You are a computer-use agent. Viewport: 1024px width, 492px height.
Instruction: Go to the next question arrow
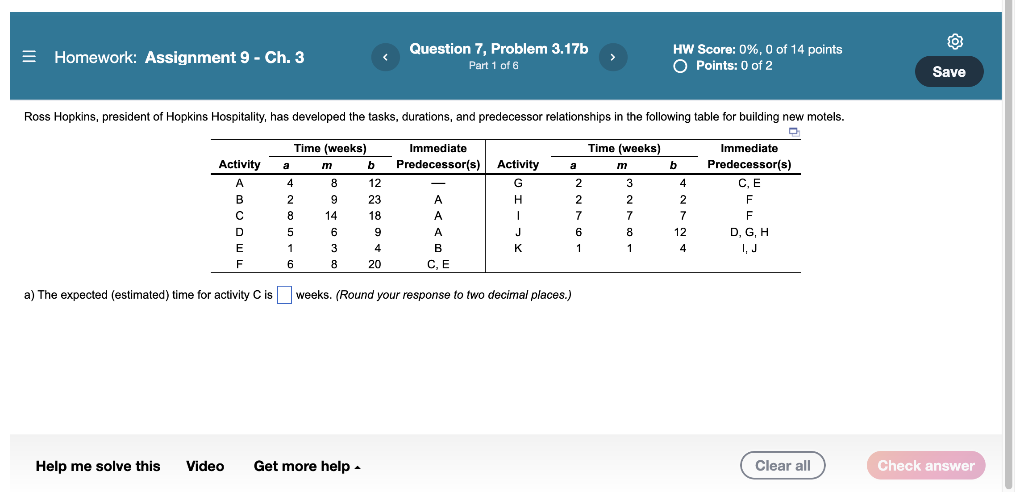point(614,58)
